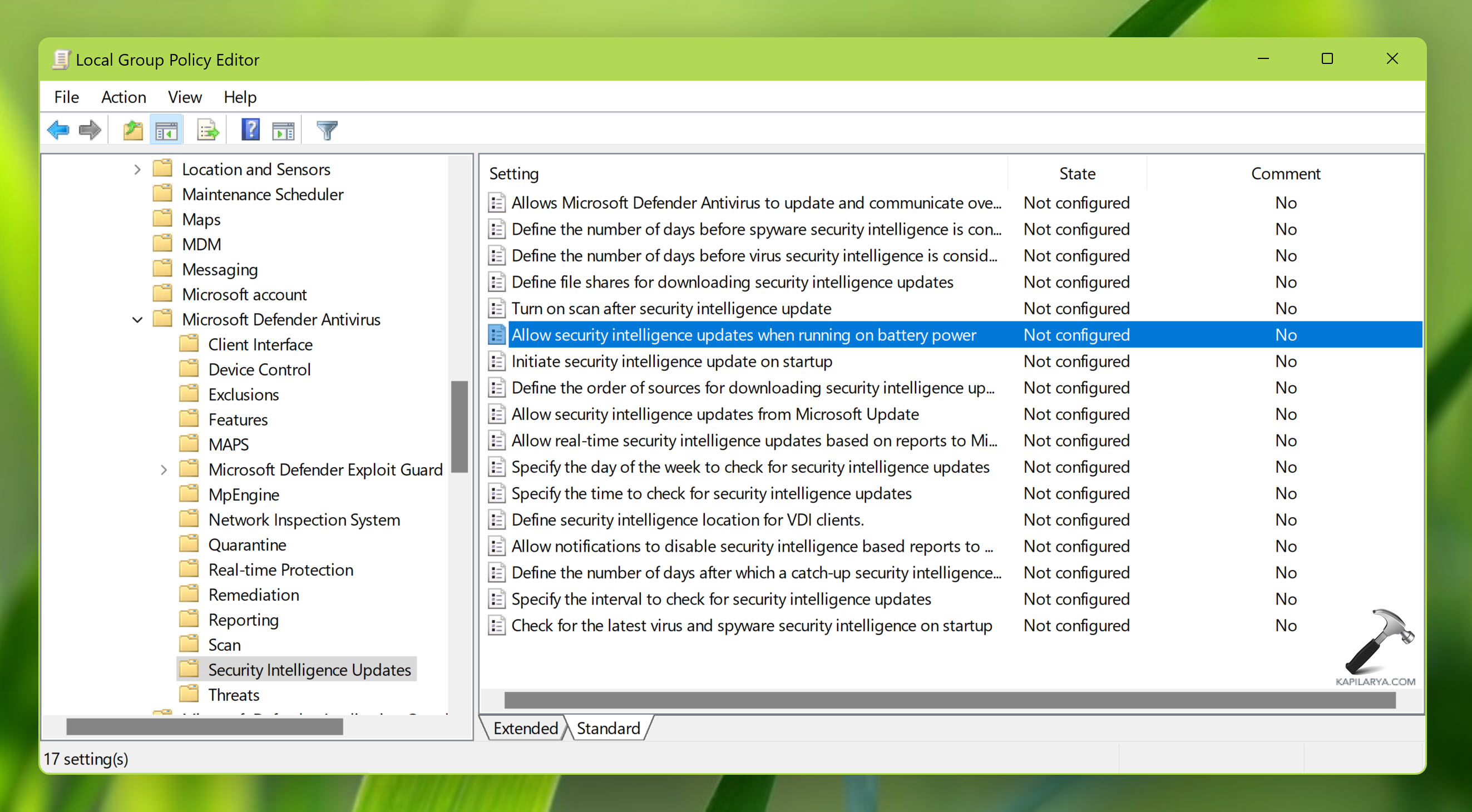1472x812 pixels.
Task: Expand the Location and Sensors folder
Action: [x=137, y=170]
